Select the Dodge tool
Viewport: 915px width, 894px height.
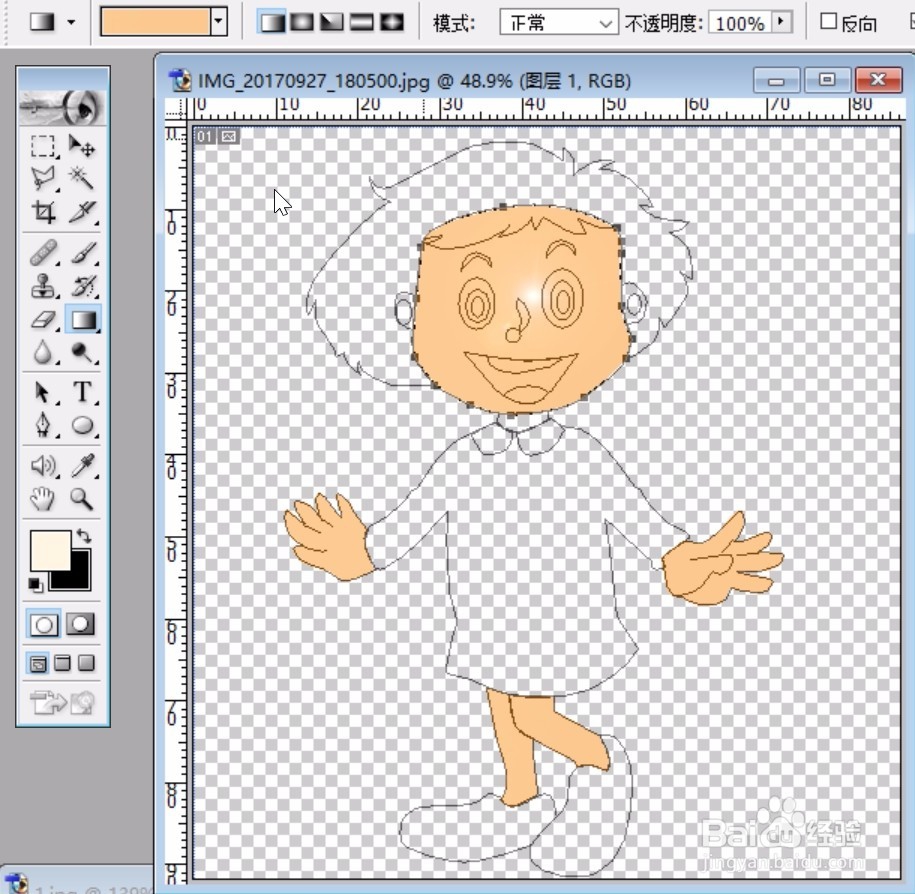pyautogui.click(x=82, y=352)
